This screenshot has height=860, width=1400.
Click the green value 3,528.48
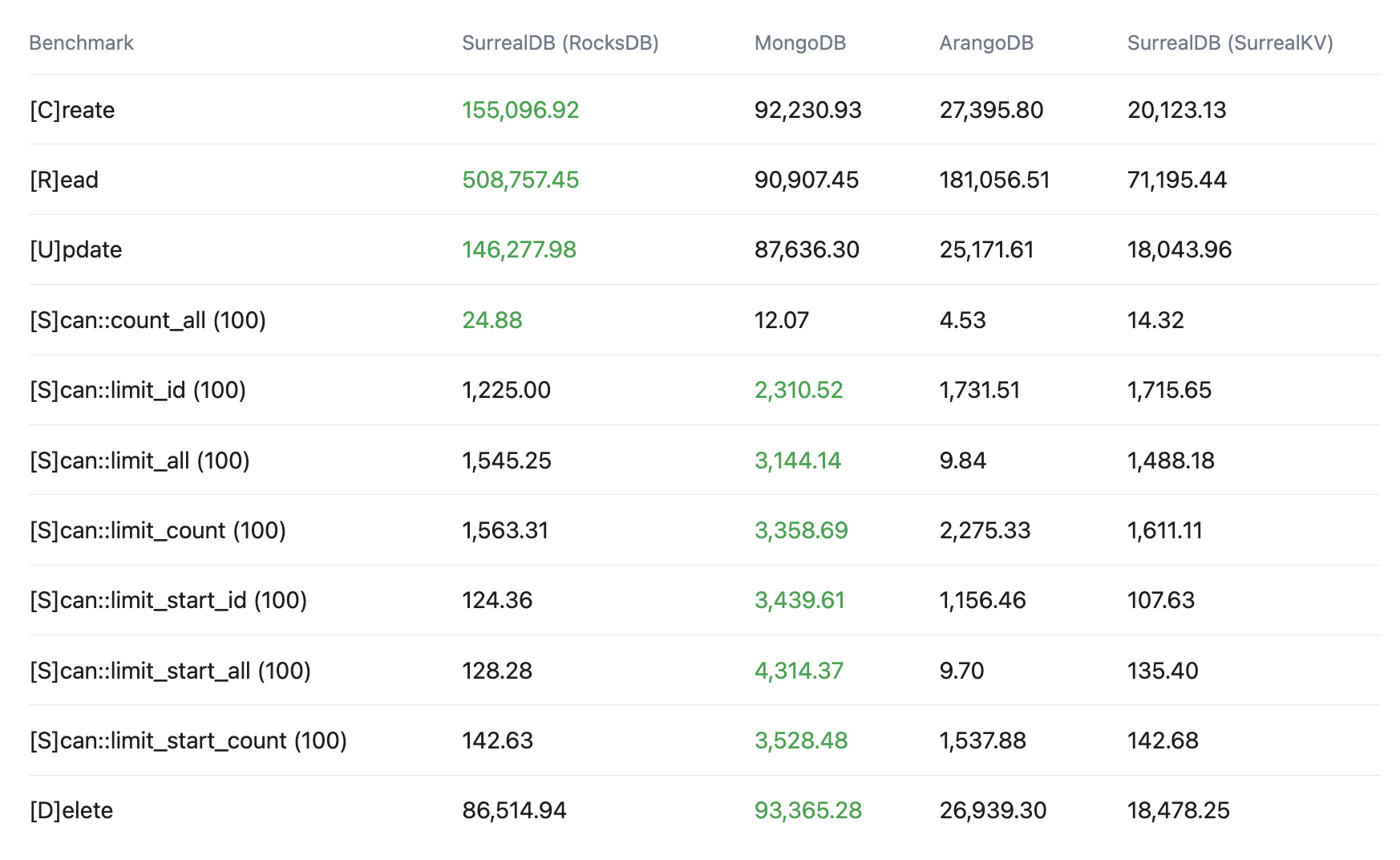[801, 740]
